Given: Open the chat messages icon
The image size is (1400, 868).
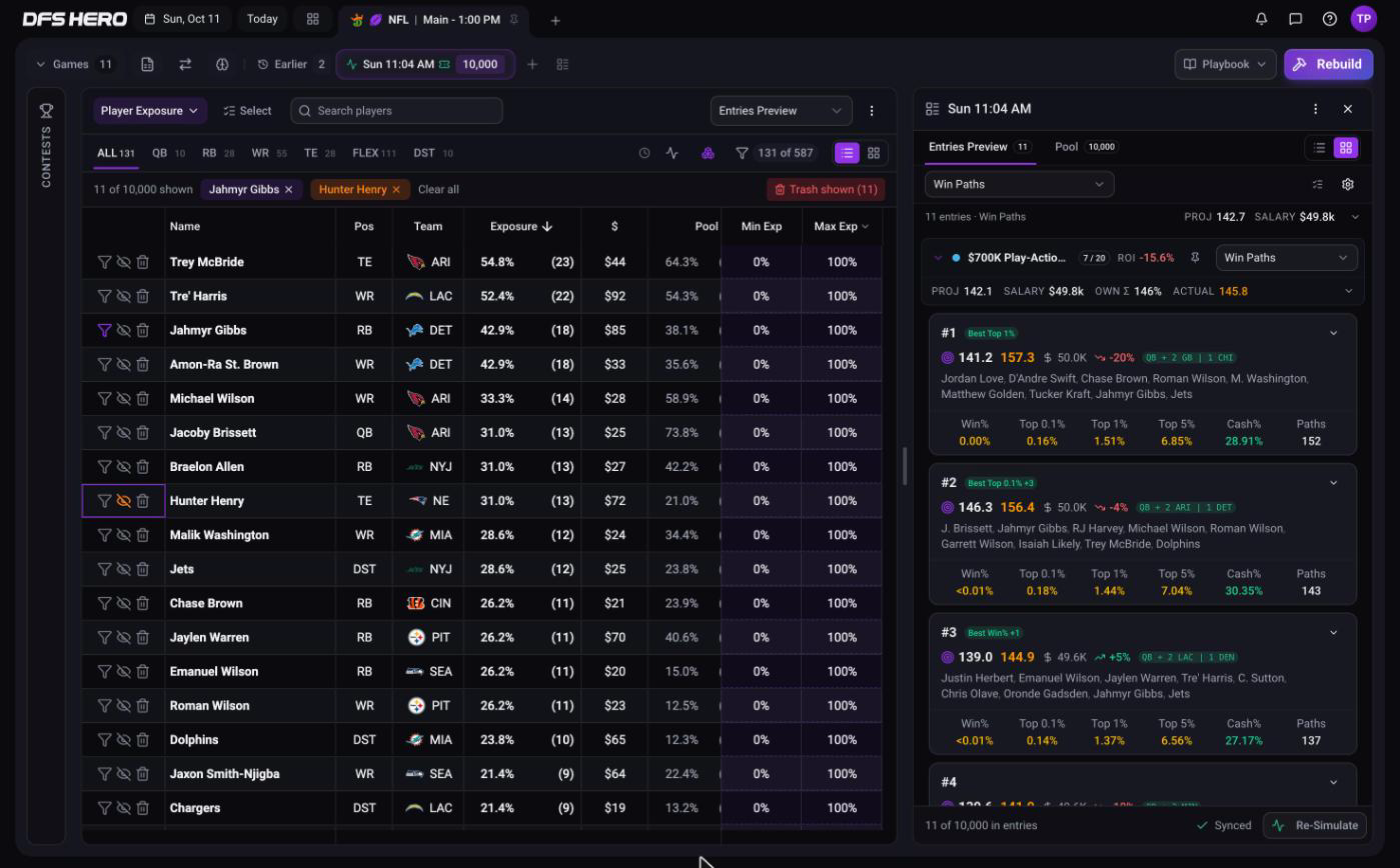Looking at the screenshot, I should tap(1295, 19).
